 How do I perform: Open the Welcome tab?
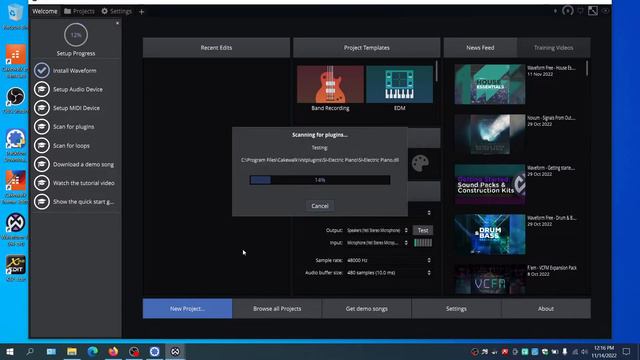pos(45,11)
